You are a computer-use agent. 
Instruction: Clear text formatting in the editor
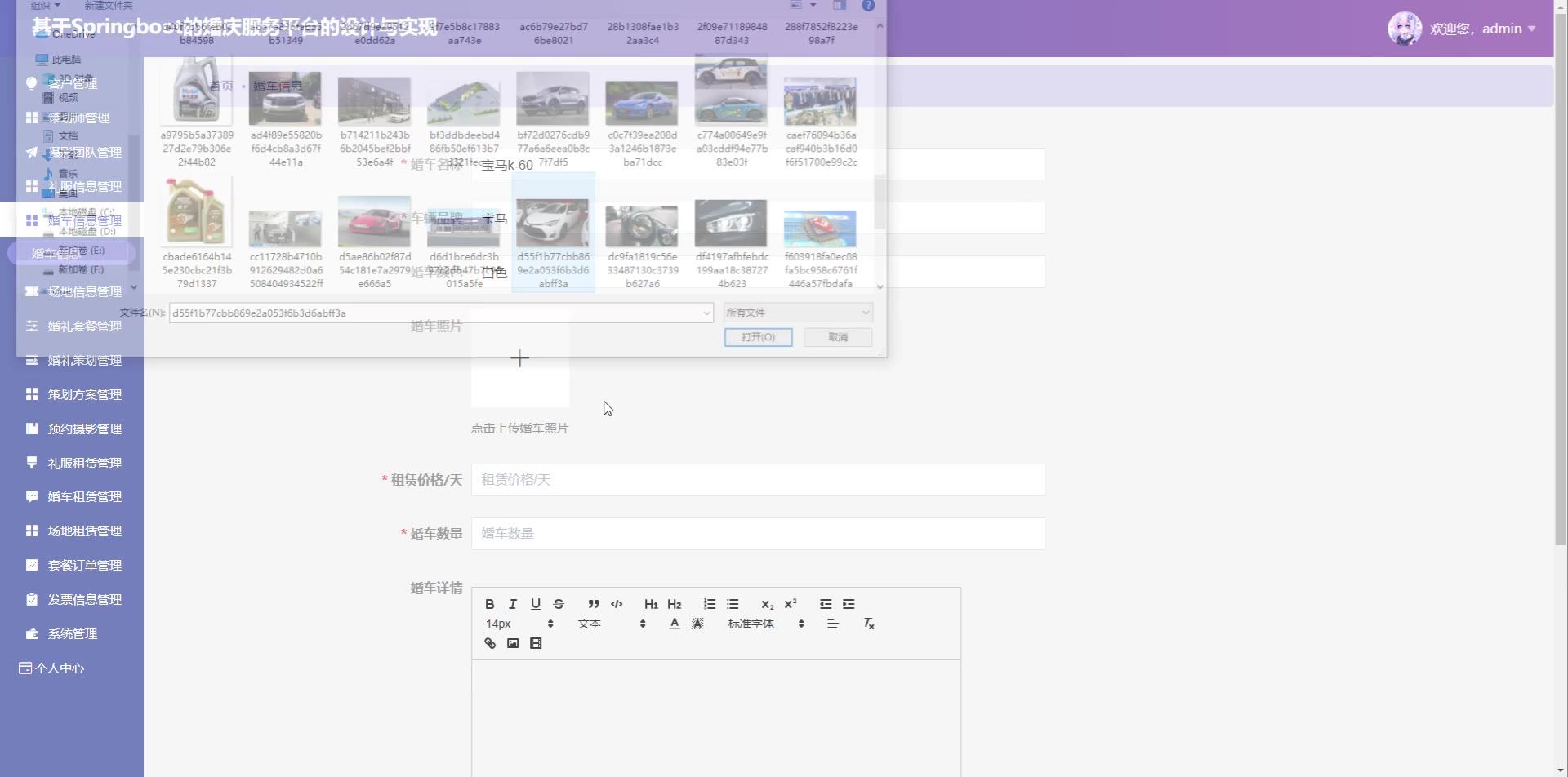(868, 624)
